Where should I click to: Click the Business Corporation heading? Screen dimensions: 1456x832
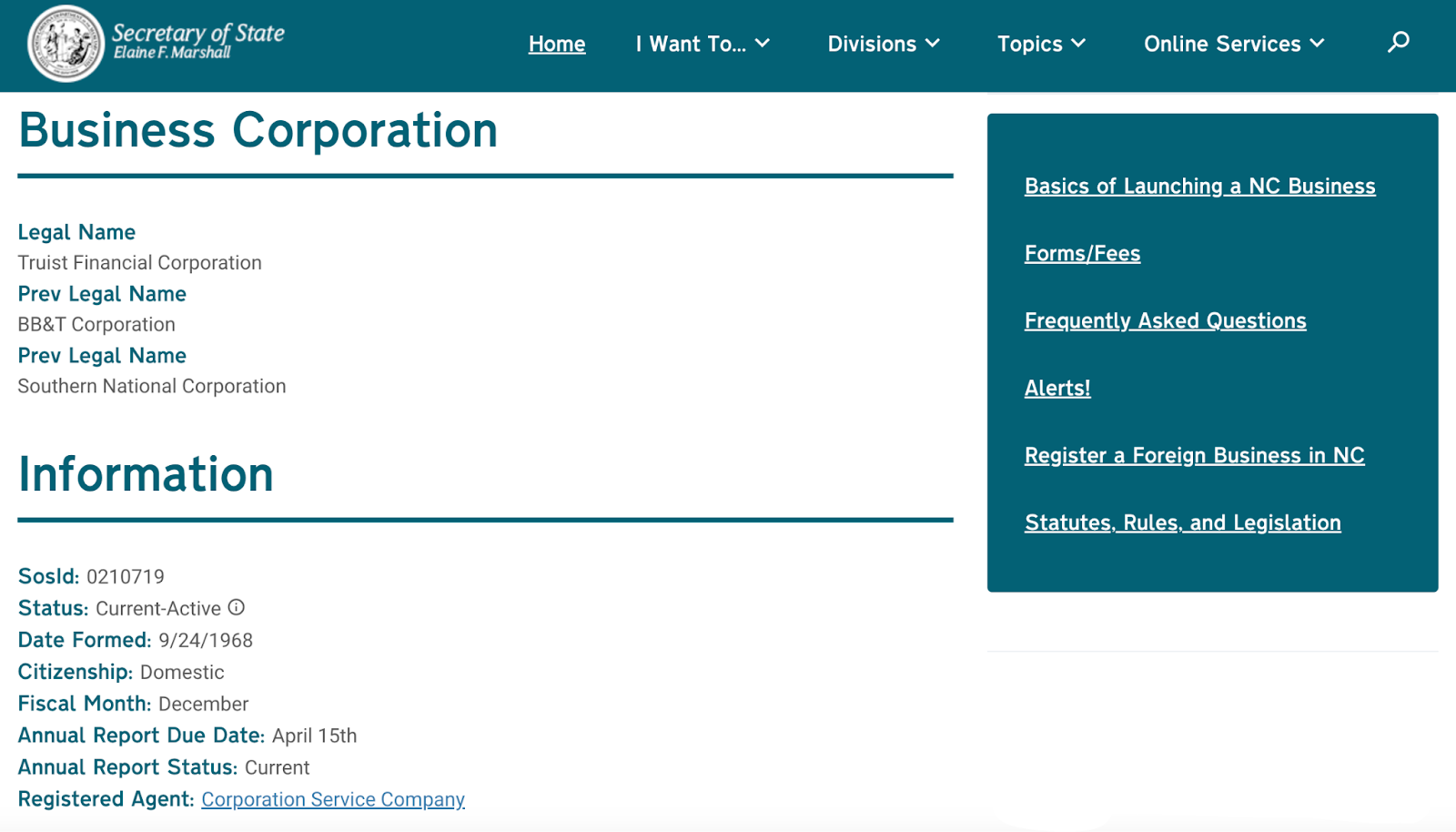point(258,130)
